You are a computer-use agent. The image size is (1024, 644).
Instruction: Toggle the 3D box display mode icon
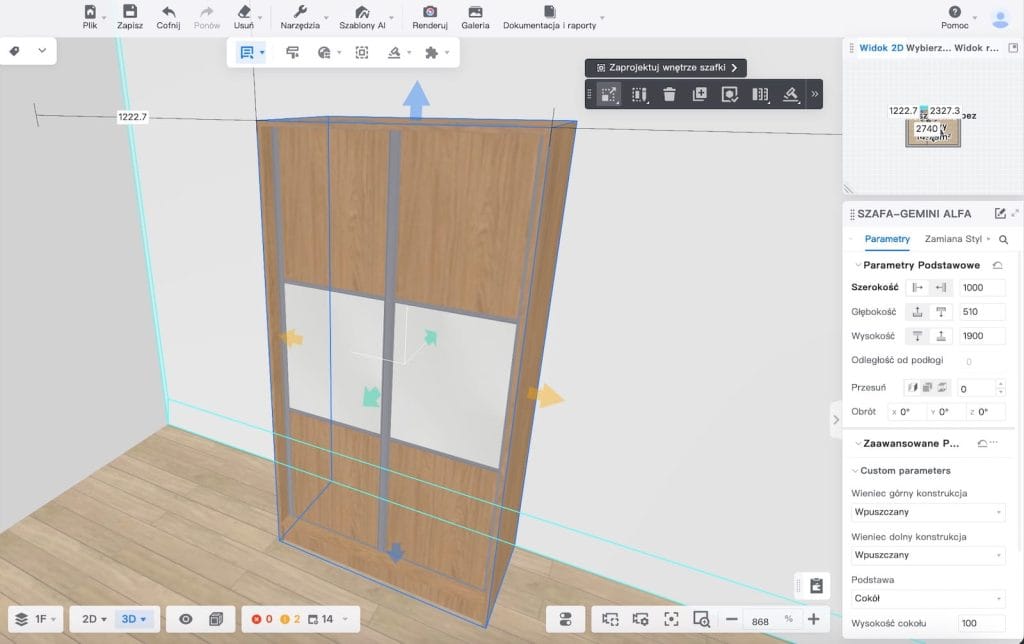point(216,619)
